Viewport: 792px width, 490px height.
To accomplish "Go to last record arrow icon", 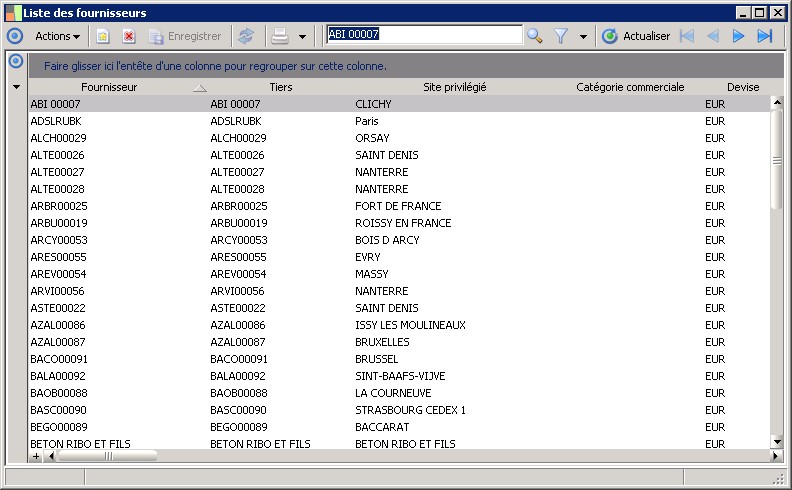I will (x=765, y=36).
